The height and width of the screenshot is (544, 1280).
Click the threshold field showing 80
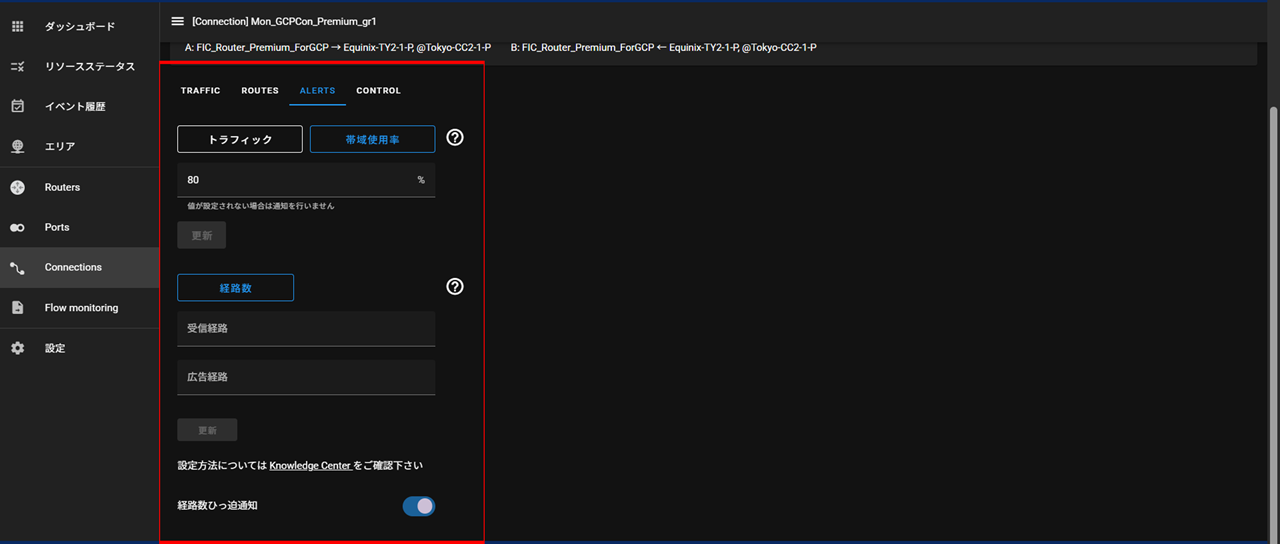click(306, 180)
